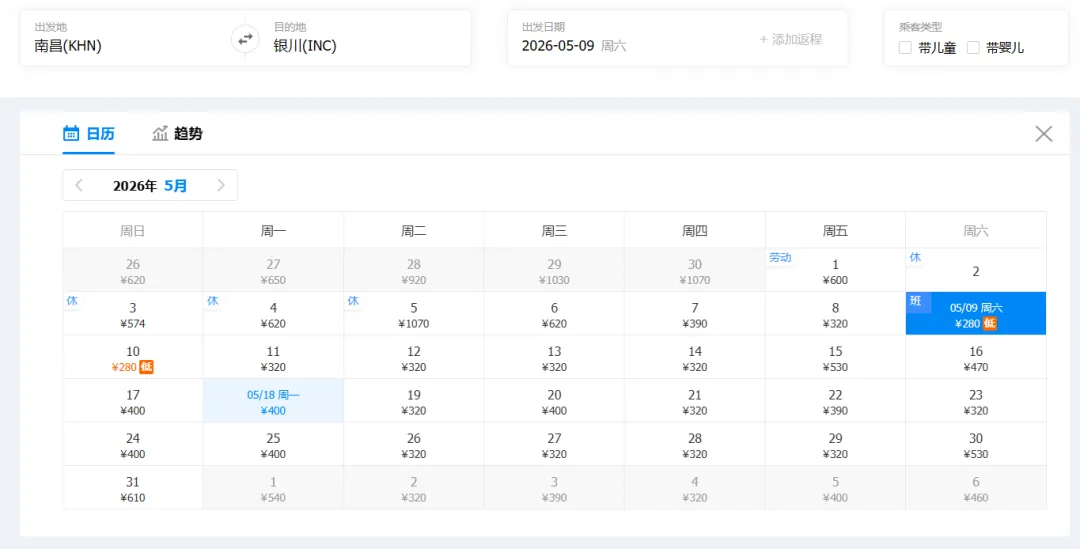Viewport: 1080px width, 549px height.
Task: Select April 27 priced ¥650
Action: [x=273, y=270]
